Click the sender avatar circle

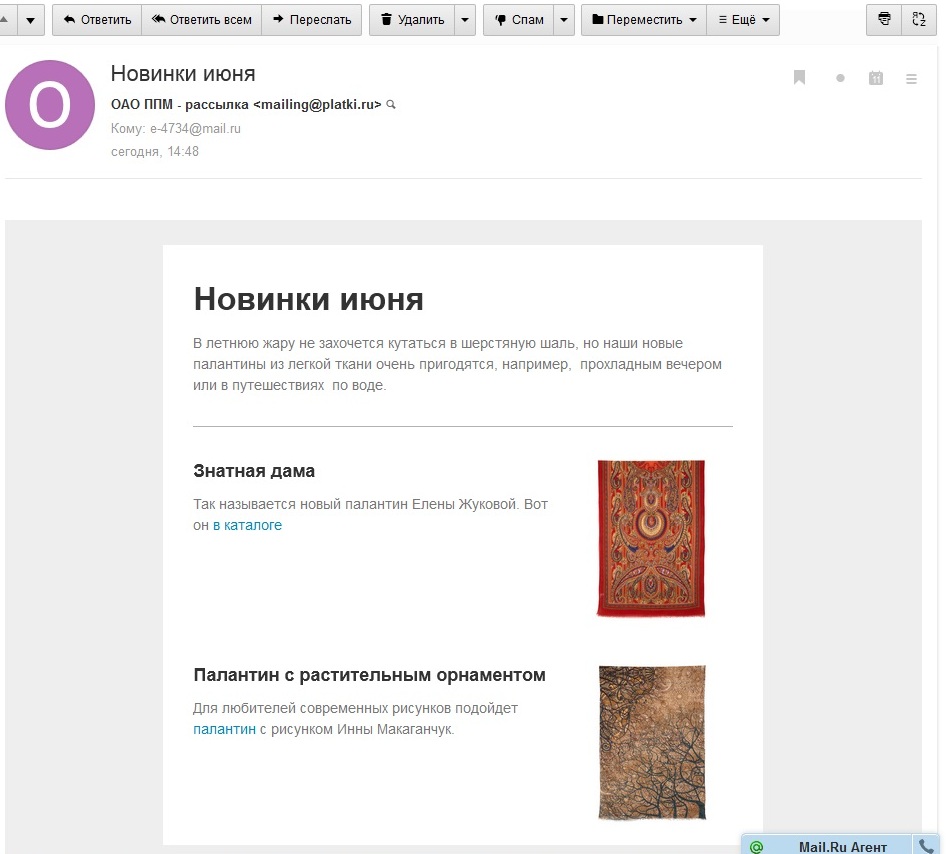(x=50, y=105)
